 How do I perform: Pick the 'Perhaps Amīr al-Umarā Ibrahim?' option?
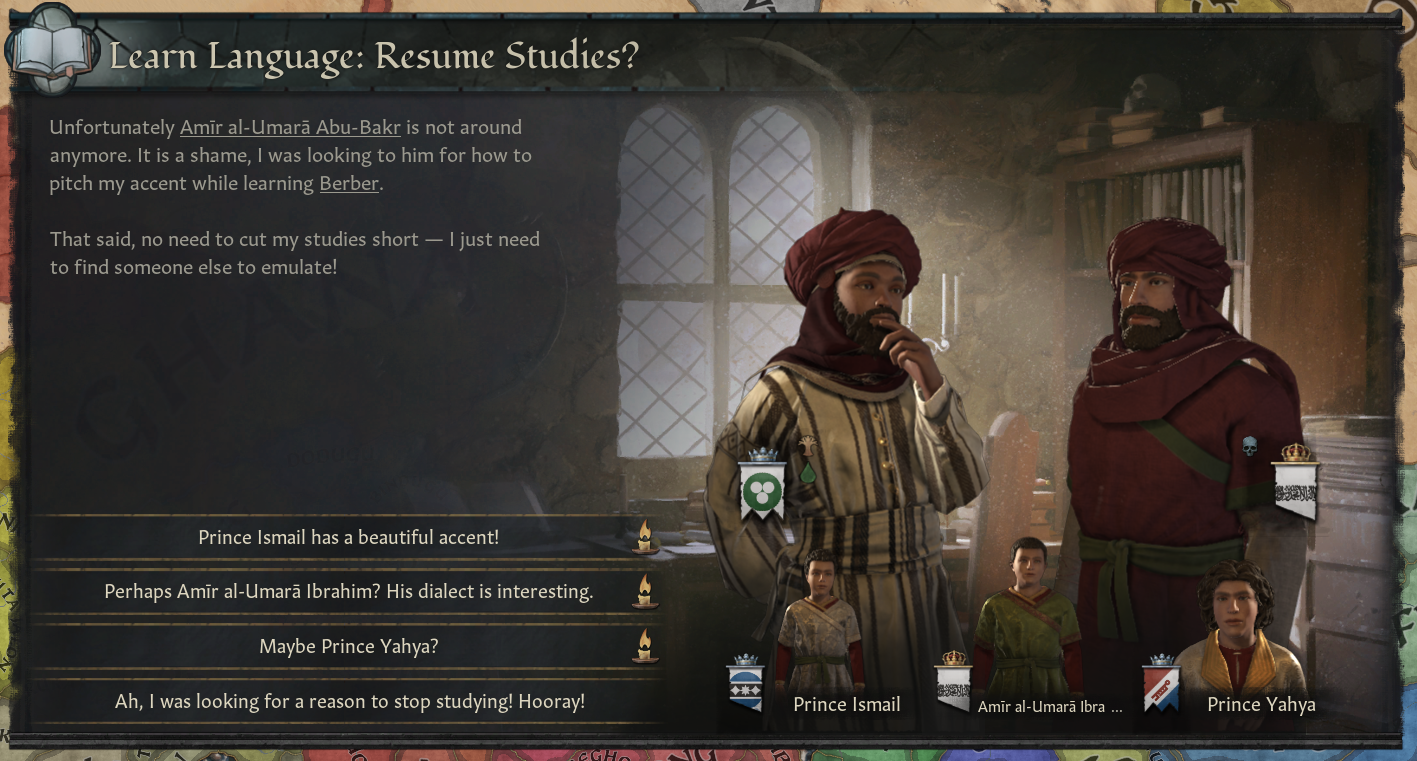click(x=348, y=591)
